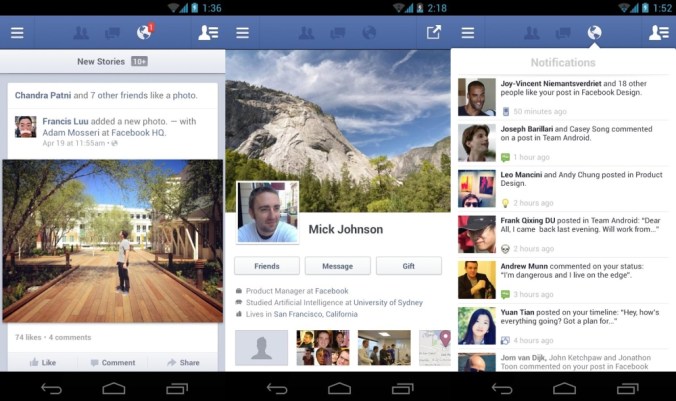Open the blank silhouette thumbnail on the profile
The image size is (676, 401).
(261, 348)
